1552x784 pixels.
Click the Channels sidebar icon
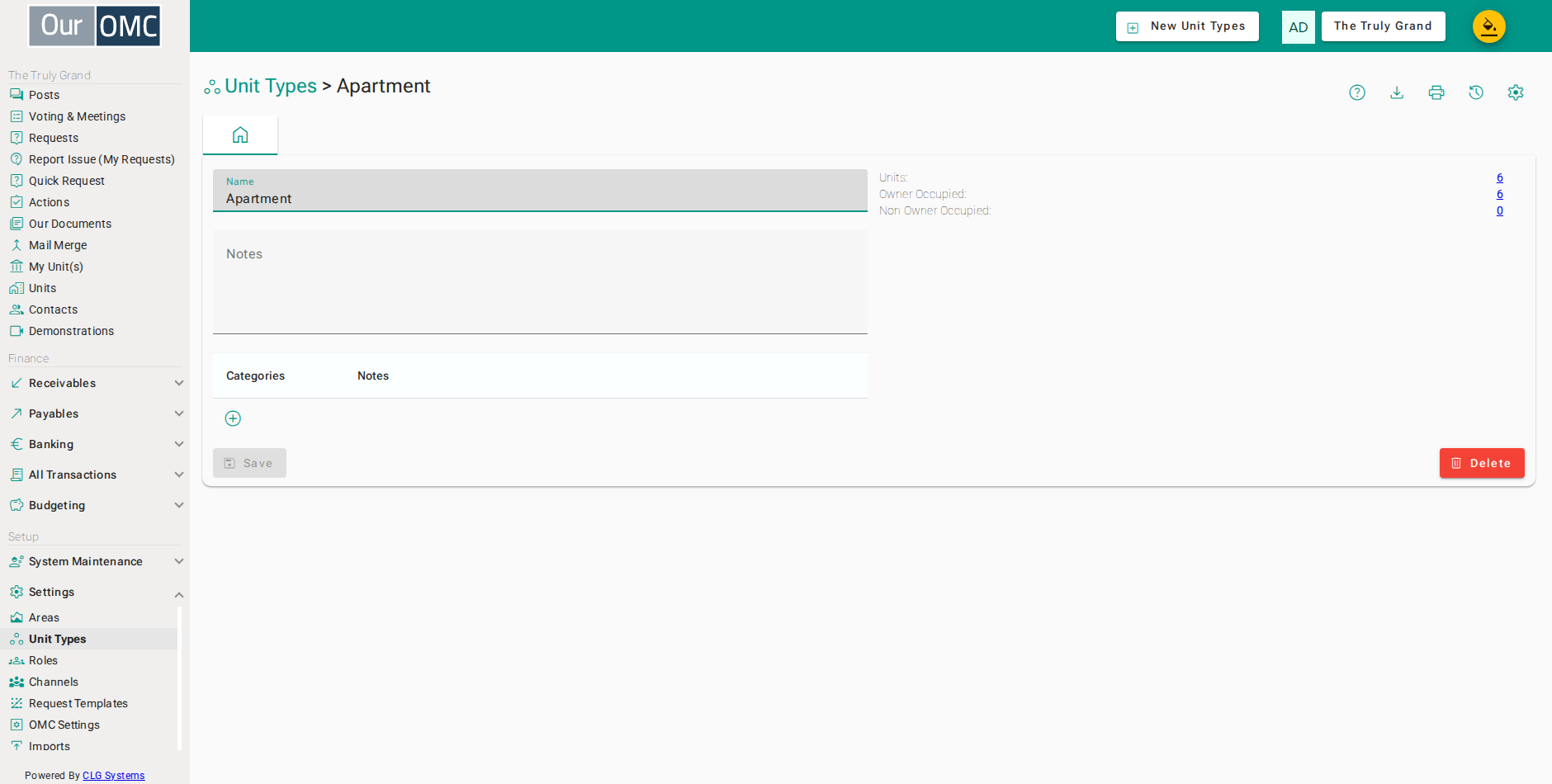pyautogui.click(x=17, y=682)
